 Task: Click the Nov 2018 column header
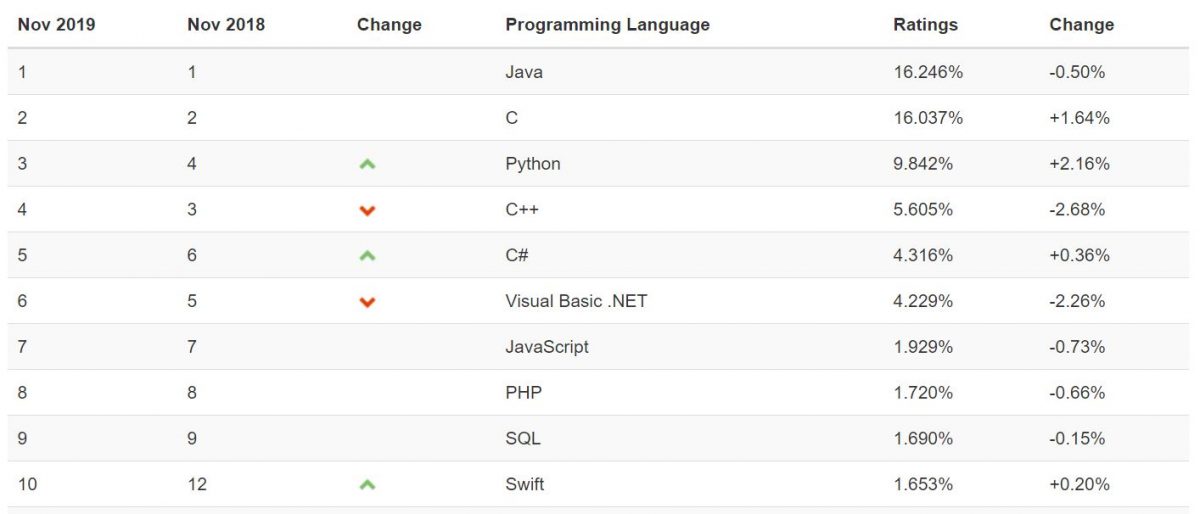click(x=226, y=25)
